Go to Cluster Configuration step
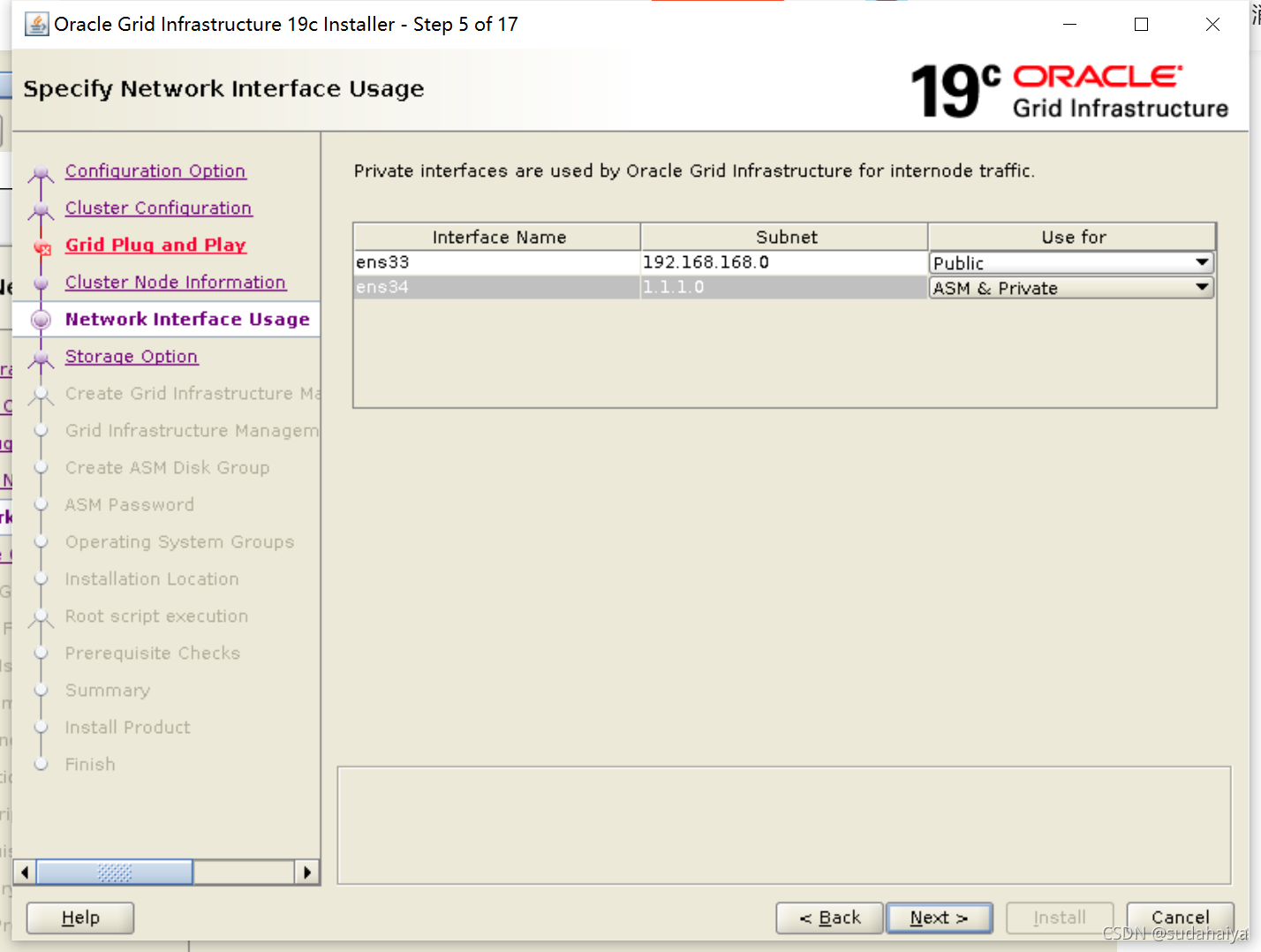The width and height of the screenshot is (1261, 952). [x=159, y=208]
